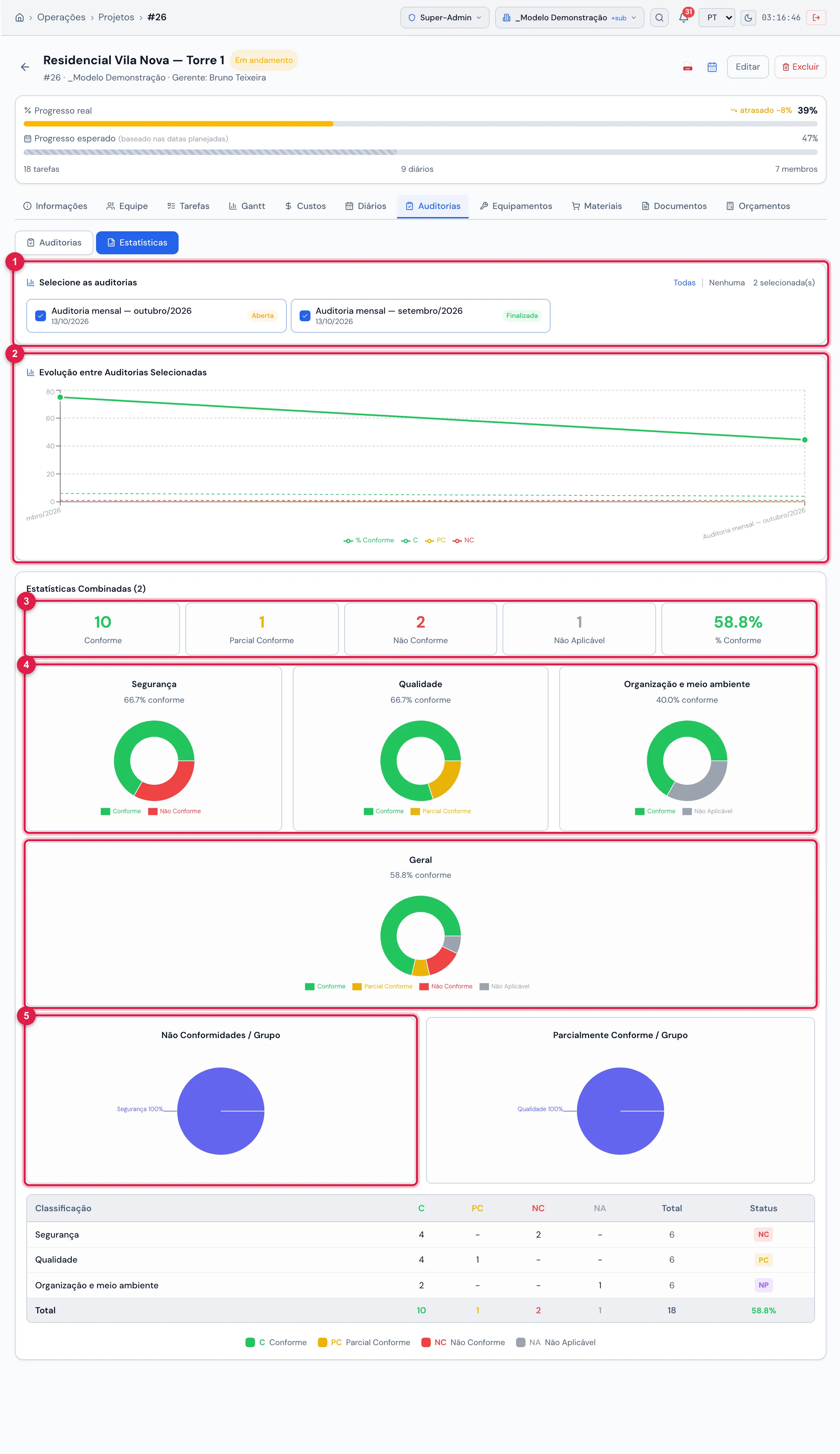
Task: Open the search magnifier icon
Action: 659,17
